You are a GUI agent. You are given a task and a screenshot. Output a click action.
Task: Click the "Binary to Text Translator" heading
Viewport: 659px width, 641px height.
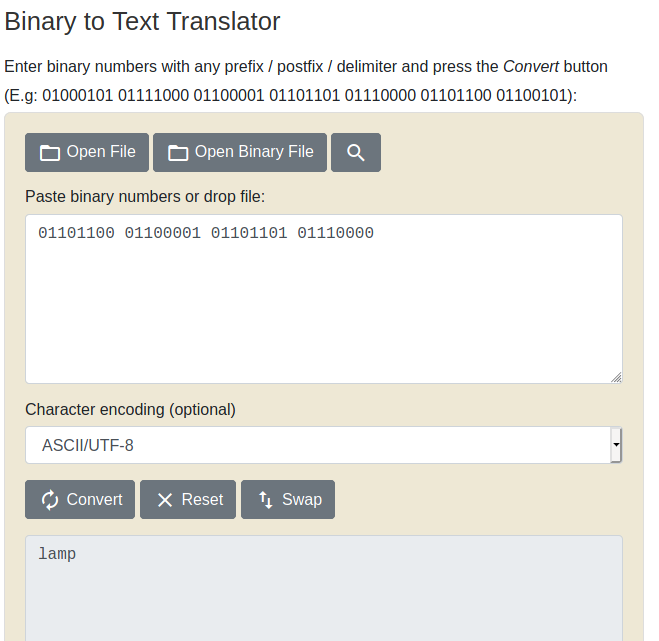(143, 21)
